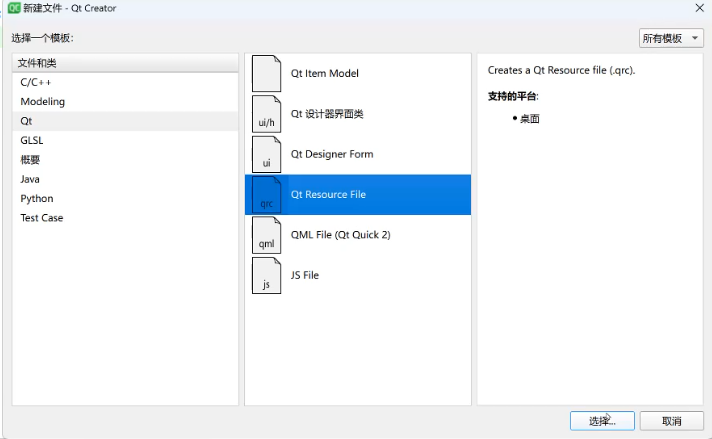The height and width of the screenshot is (439, 712).
Task: Click the 'Creates a Qt Resource file' description
Action: [x=561, y=70]
